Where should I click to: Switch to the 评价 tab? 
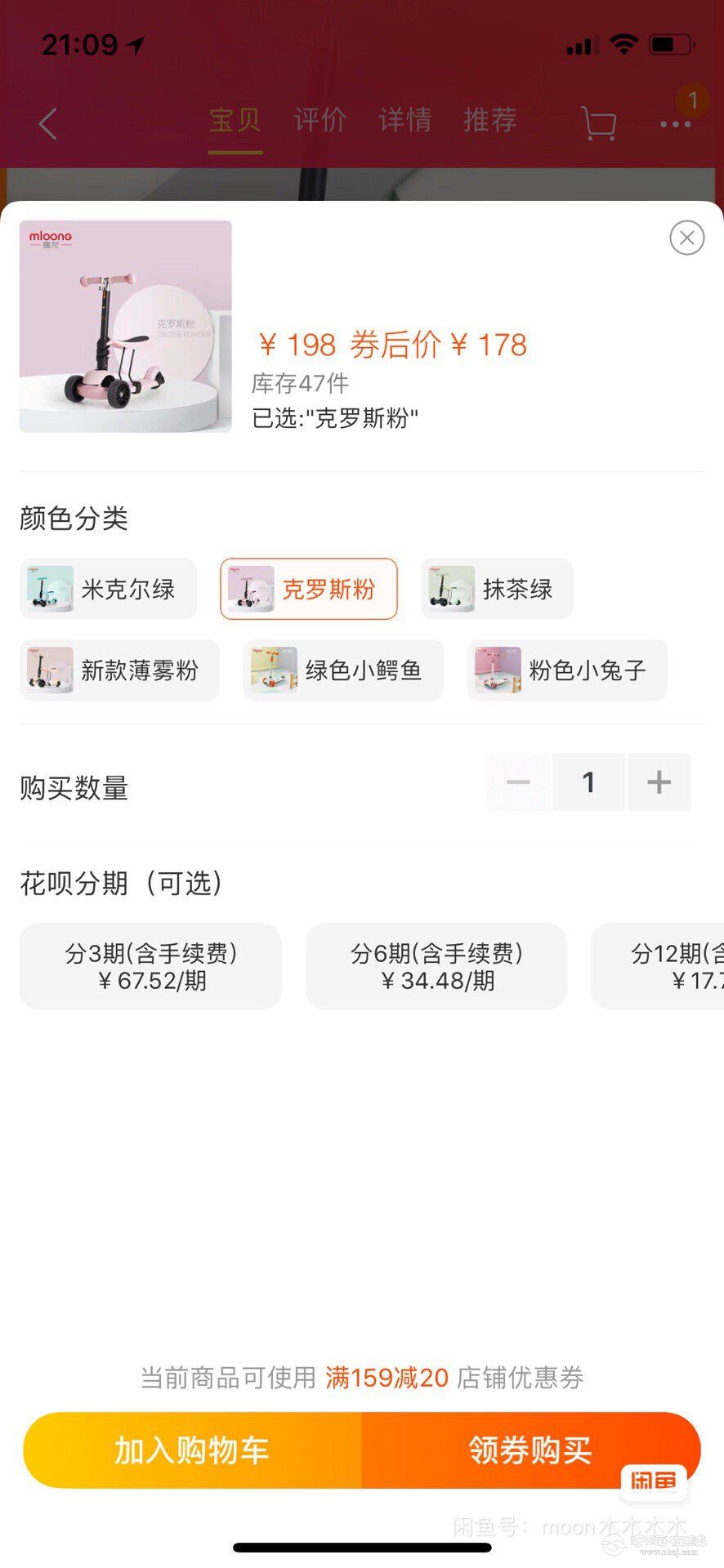tap(320, 120)
